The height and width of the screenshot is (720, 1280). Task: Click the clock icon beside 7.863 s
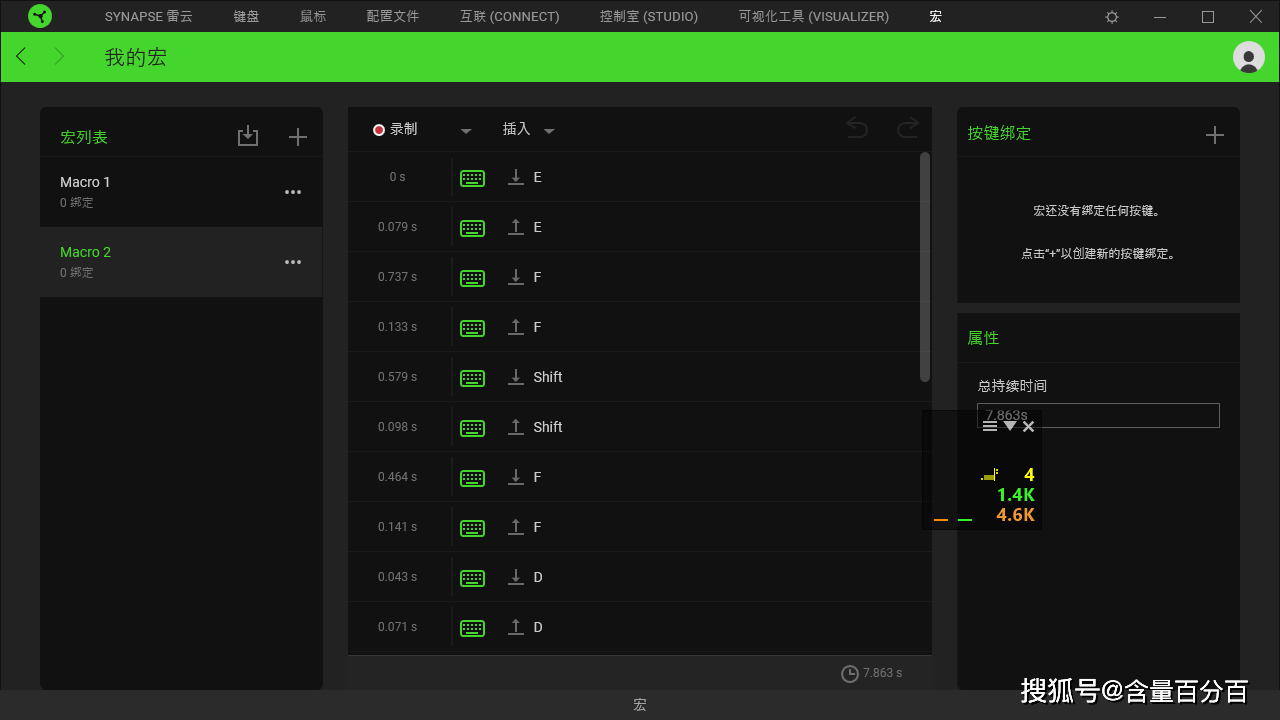(x=850, y=674)
